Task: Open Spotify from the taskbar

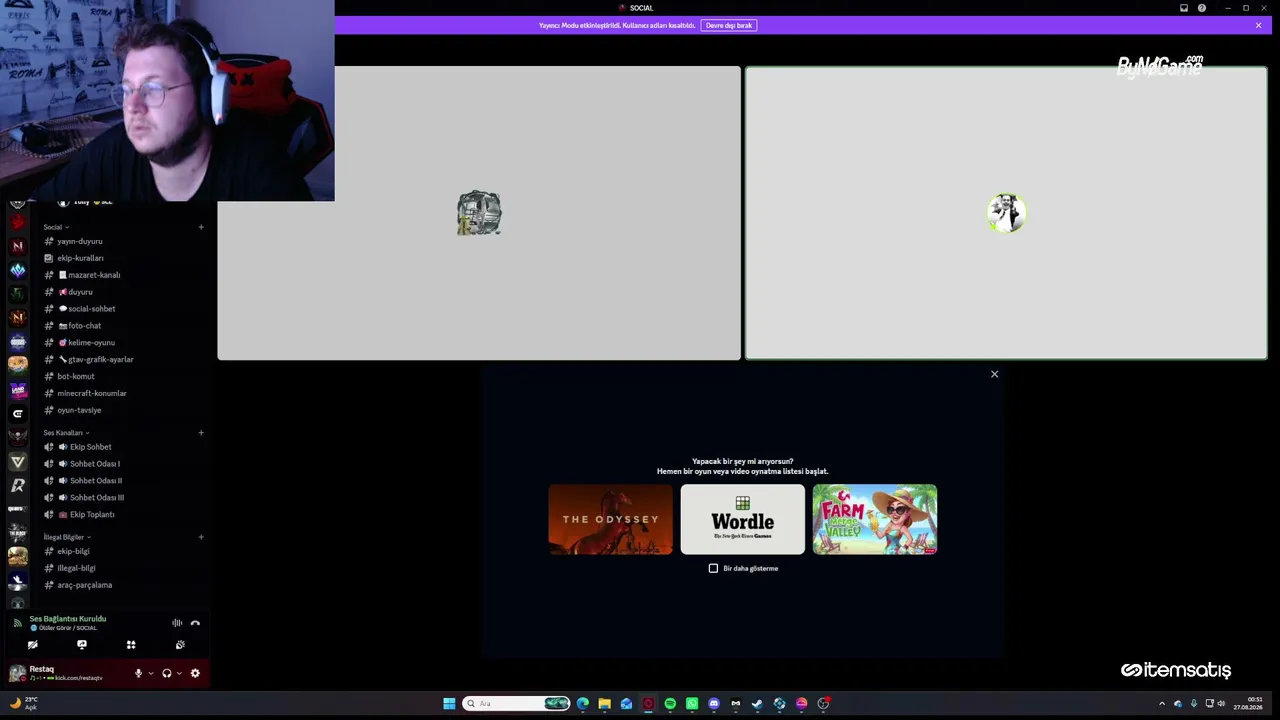Action: pyautogui.click(x=670, y=703)
